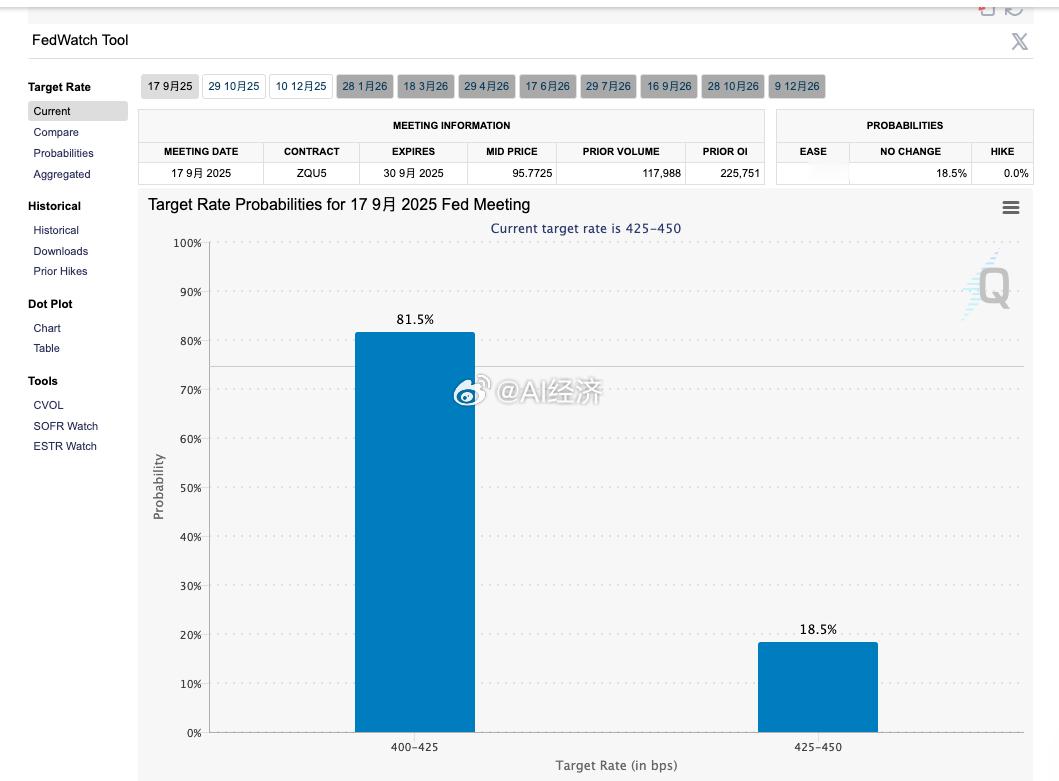The height and width of the screenshot is (781, 1059).
Task: Select the 29 7月26 meeting tab
Action: coord(608,86)
